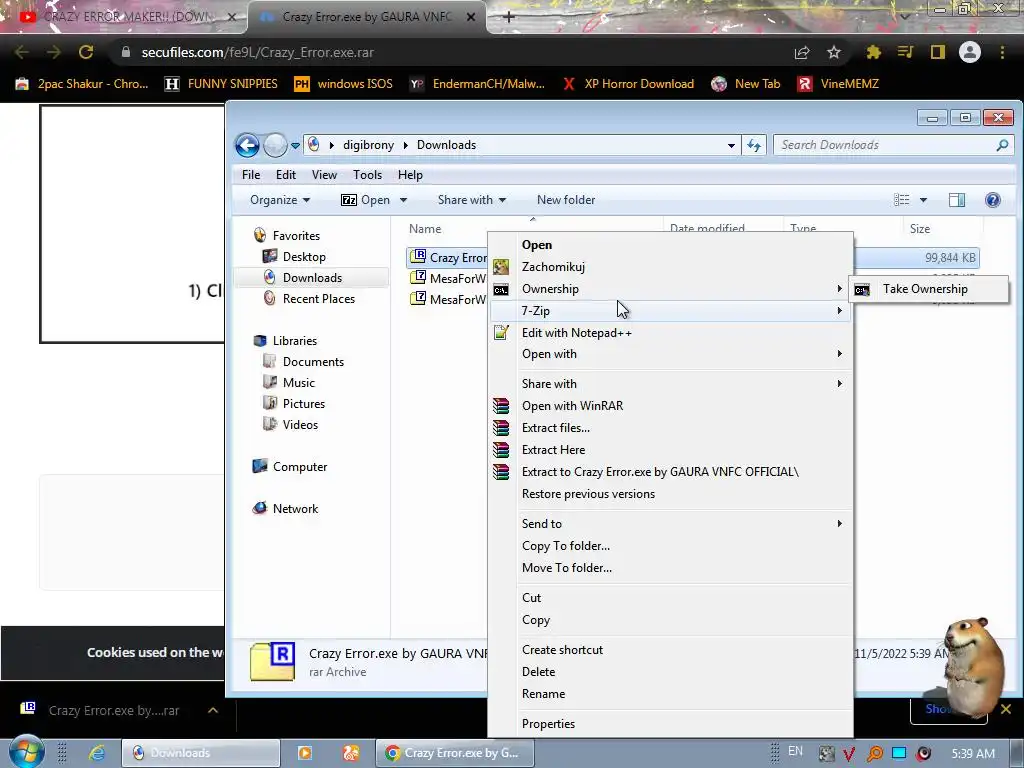The height and width of the screenshot is (768, 1024).
Task: Open the VineMEMZ bookmark
Action: point(839,84)
